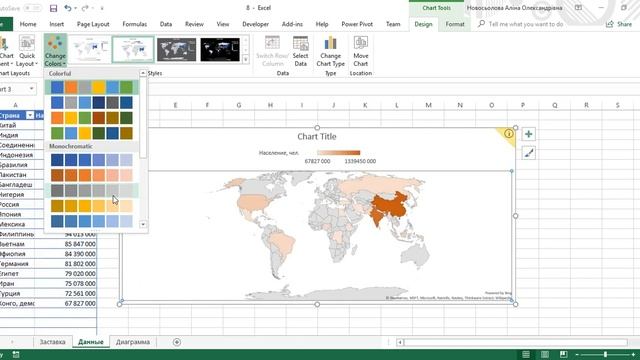The height and width of the screenshot is (360, 640).
Task: Click the Chart Title text
Action: coord(317,136)
